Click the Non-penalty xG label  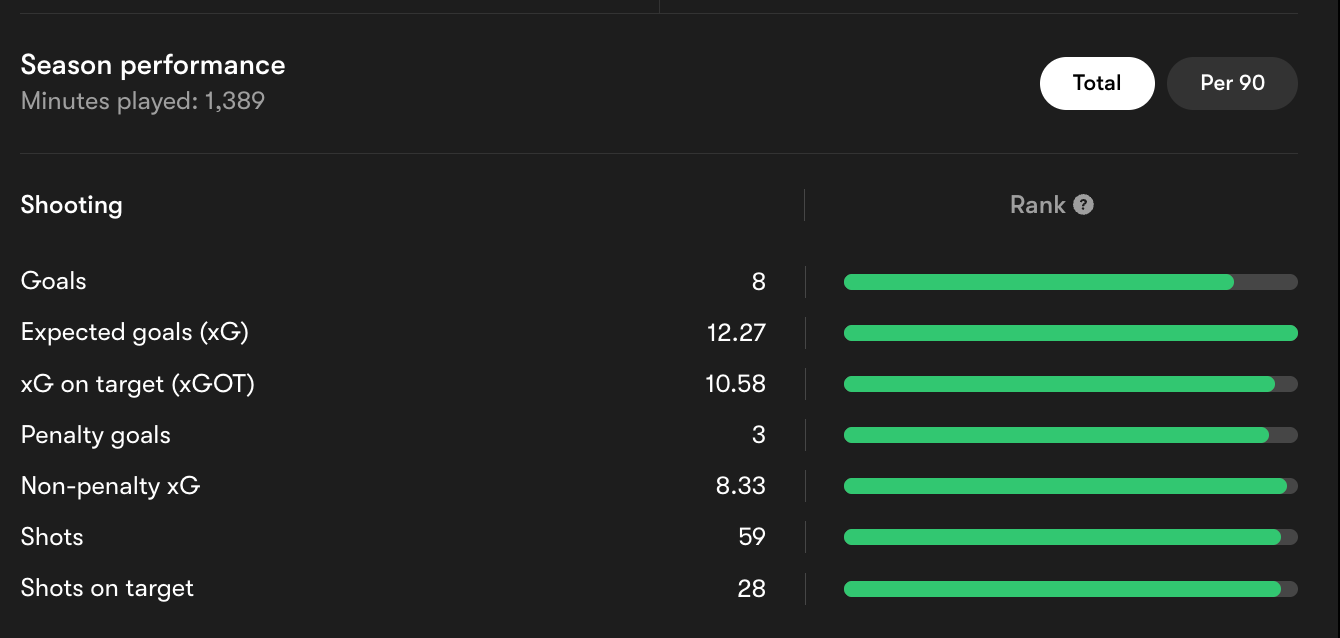110,486
